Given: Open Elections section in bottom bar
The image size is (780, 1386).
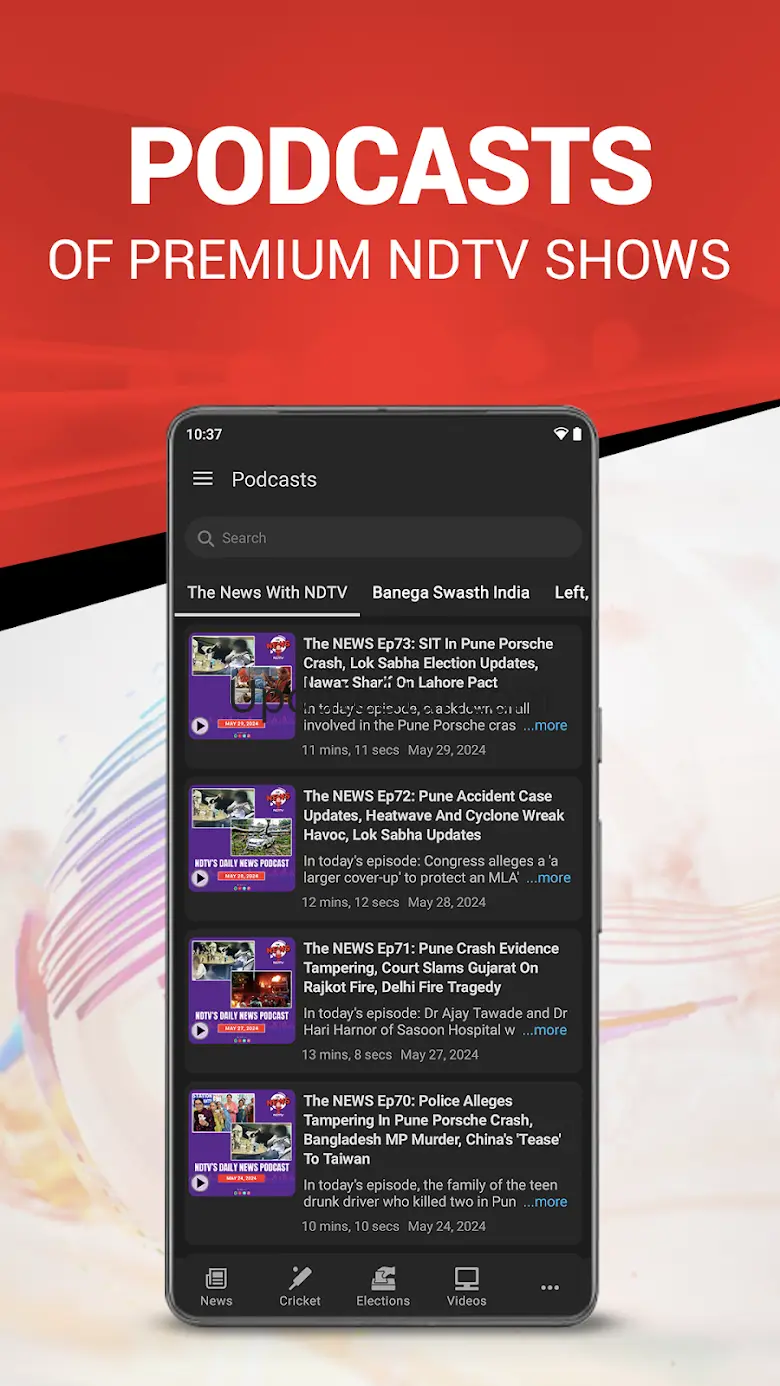Looking at the screenshot, I should tap(383, 1287).
